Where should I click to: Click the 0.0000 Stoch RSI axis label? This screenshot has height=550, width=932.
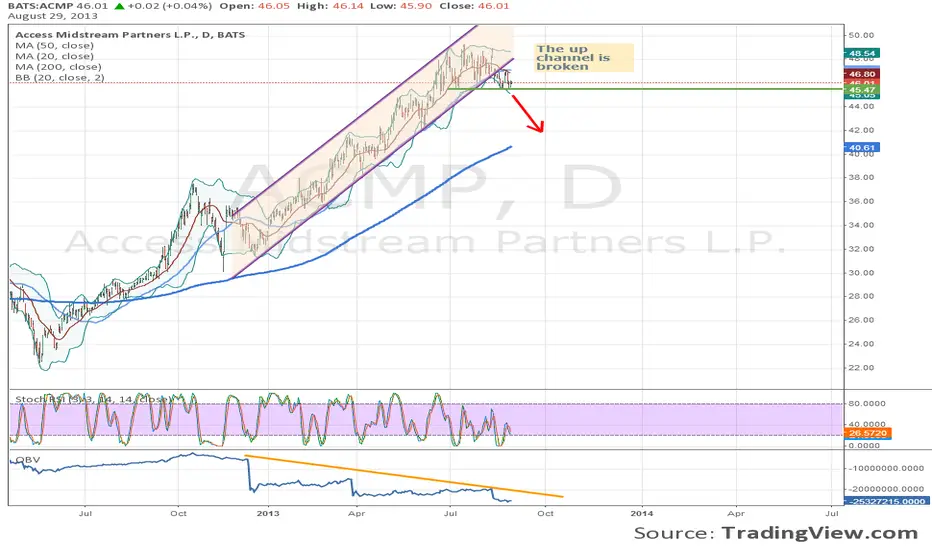click(x=865, y=445)
